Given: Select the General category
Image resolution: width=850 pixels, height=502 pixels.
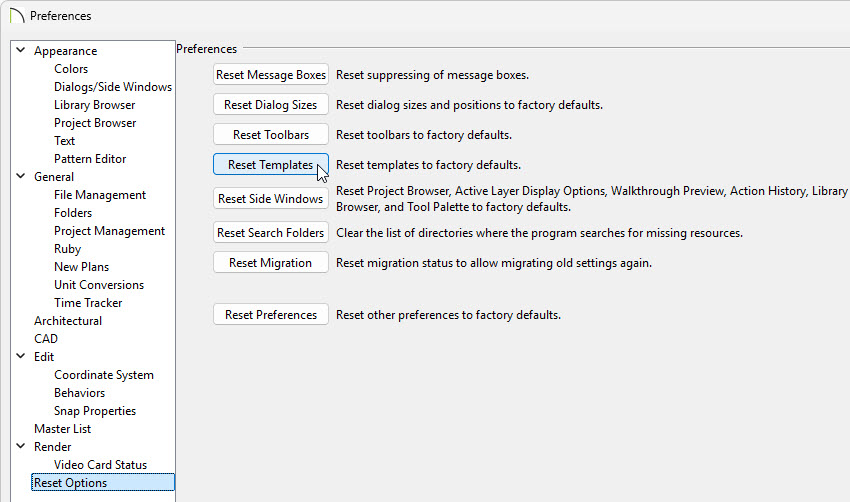Looking at the screenshot, I should 54,177.
